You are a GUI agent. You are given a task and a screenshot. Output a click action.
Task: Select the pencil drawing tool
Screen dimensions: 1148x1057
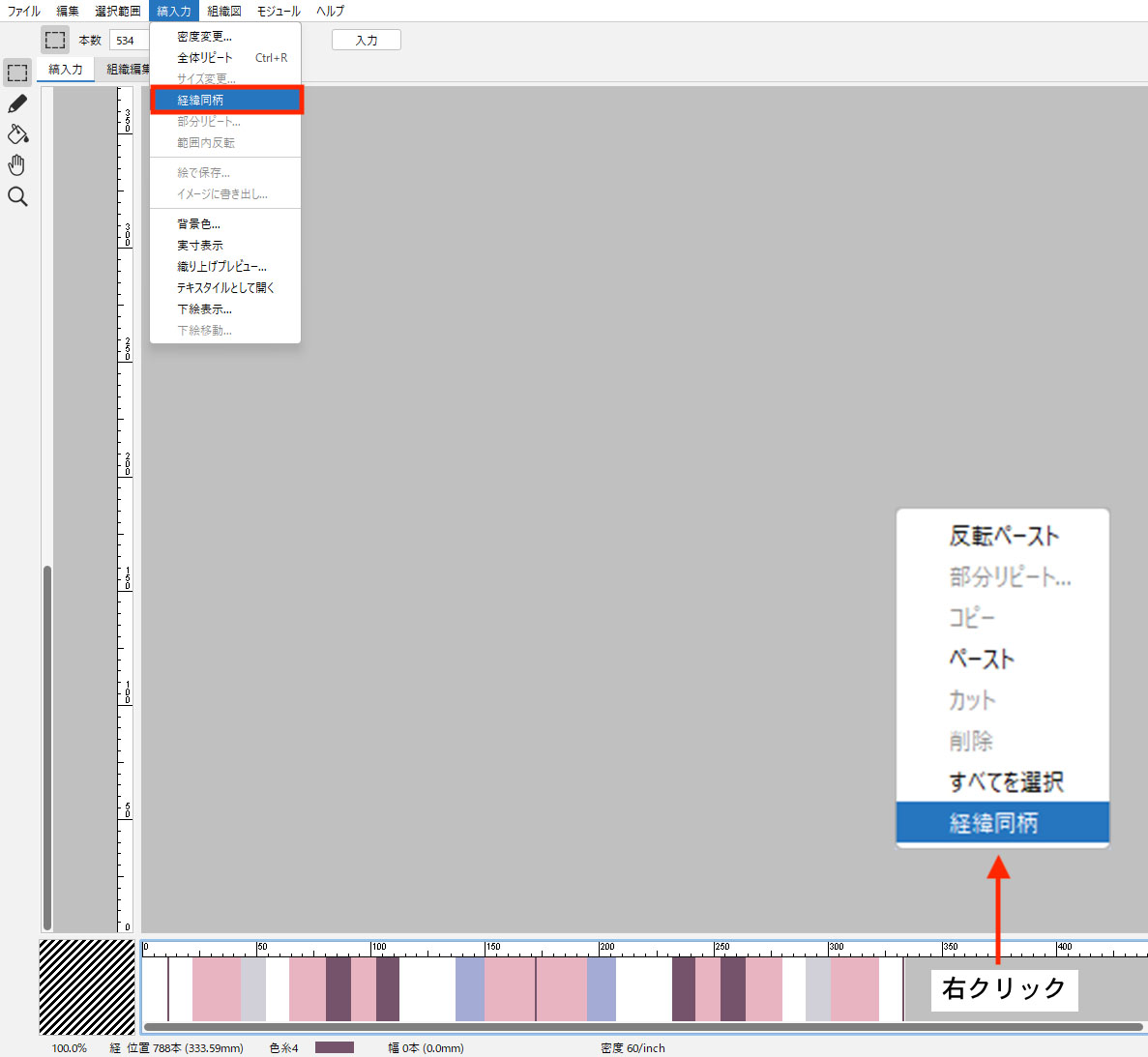click(x=17, y=103)
